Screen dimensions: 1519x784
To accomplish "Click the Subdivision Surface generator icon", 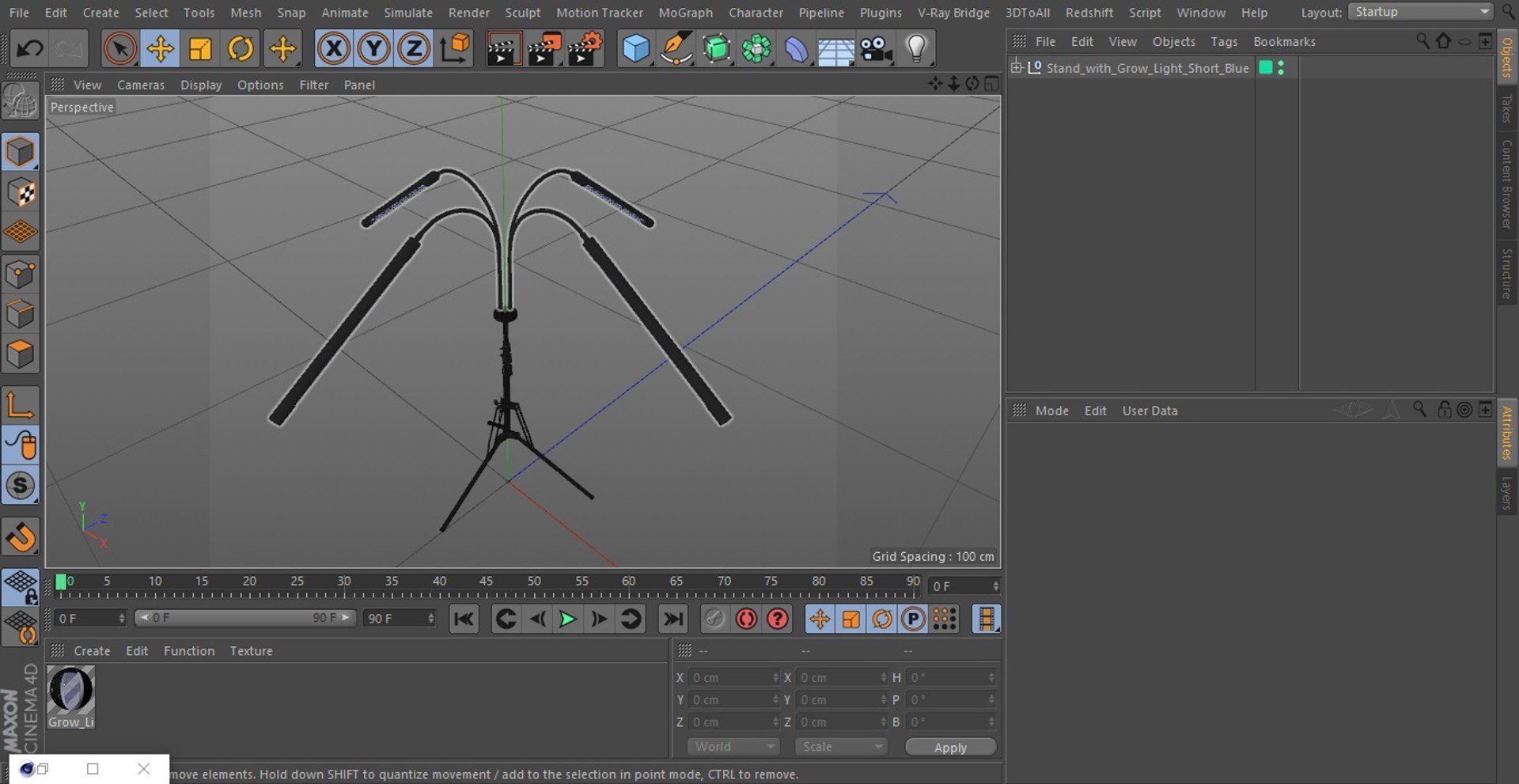I will [717, 49].
